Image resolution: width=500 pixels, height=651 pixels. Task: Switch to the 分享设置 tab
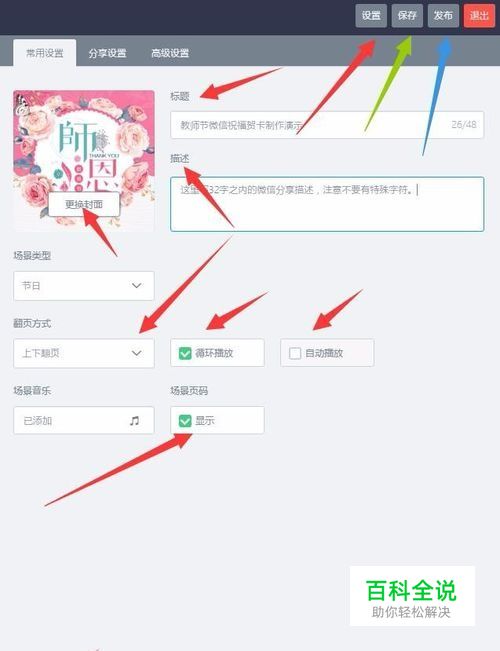click(x=107, y=53)
